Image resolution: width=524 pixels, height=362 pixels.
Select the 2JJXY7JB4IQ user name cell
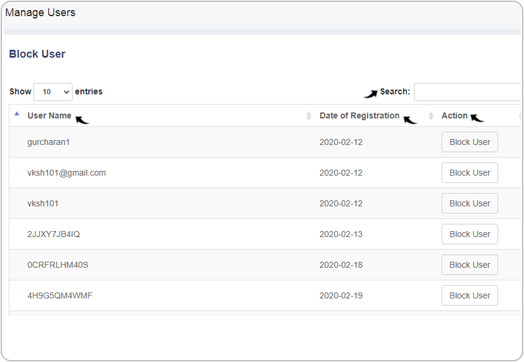(53, 234)
